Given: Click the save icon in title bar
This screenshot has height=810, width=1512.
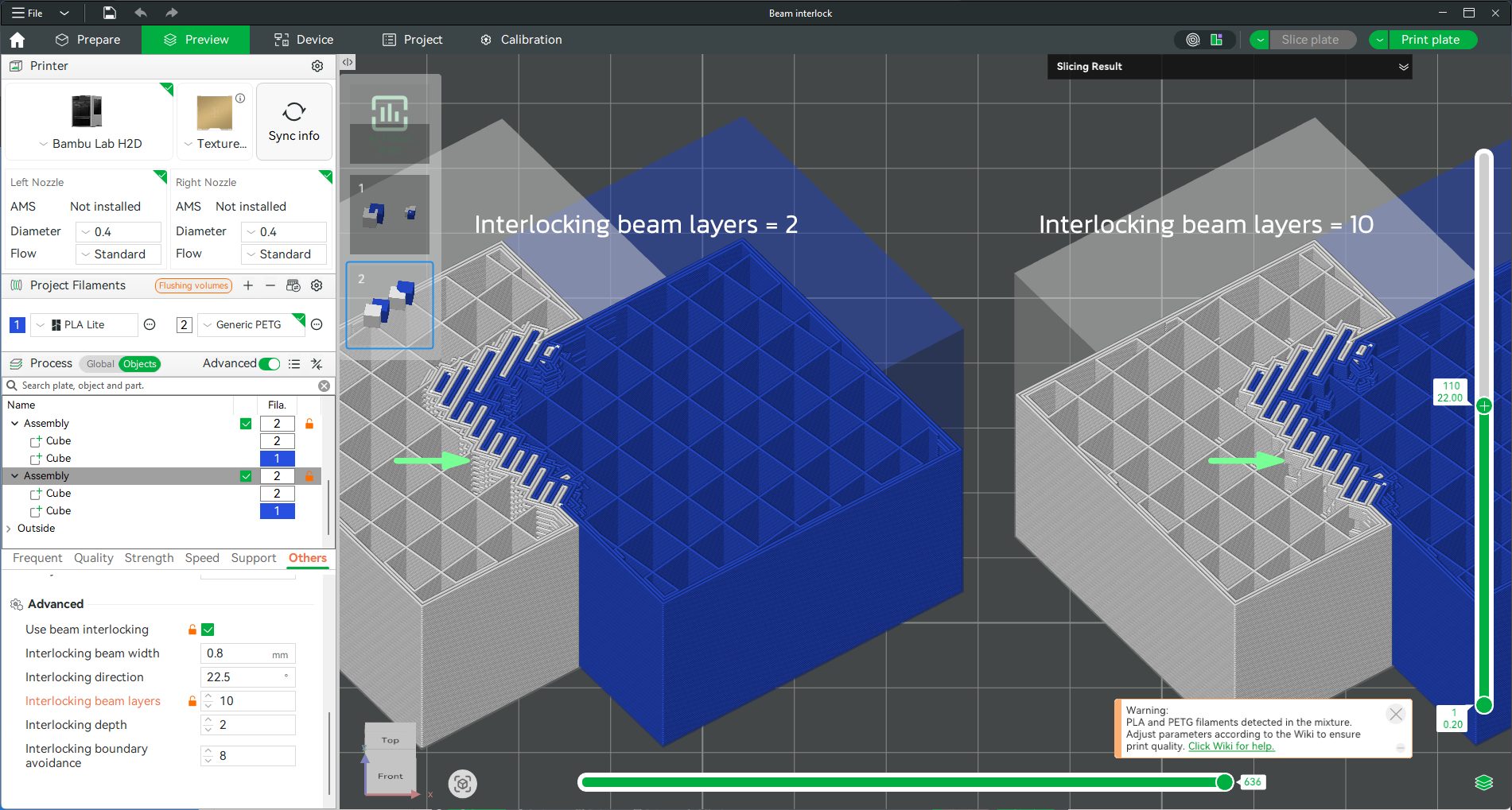Looking at the screenshot, I should tap(110, 13).
